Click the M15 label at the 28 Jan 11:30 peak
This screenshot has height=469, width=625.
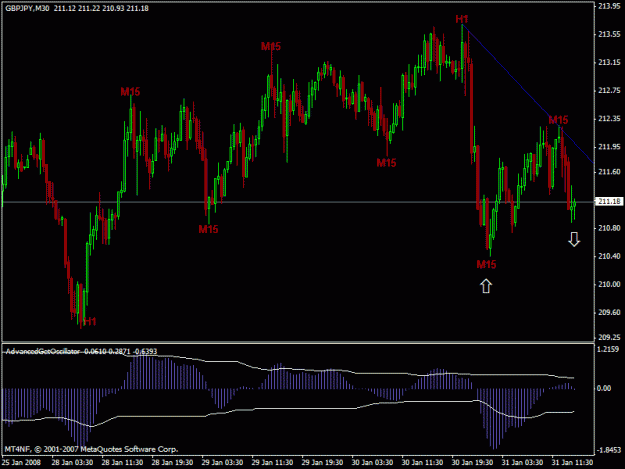130,92
